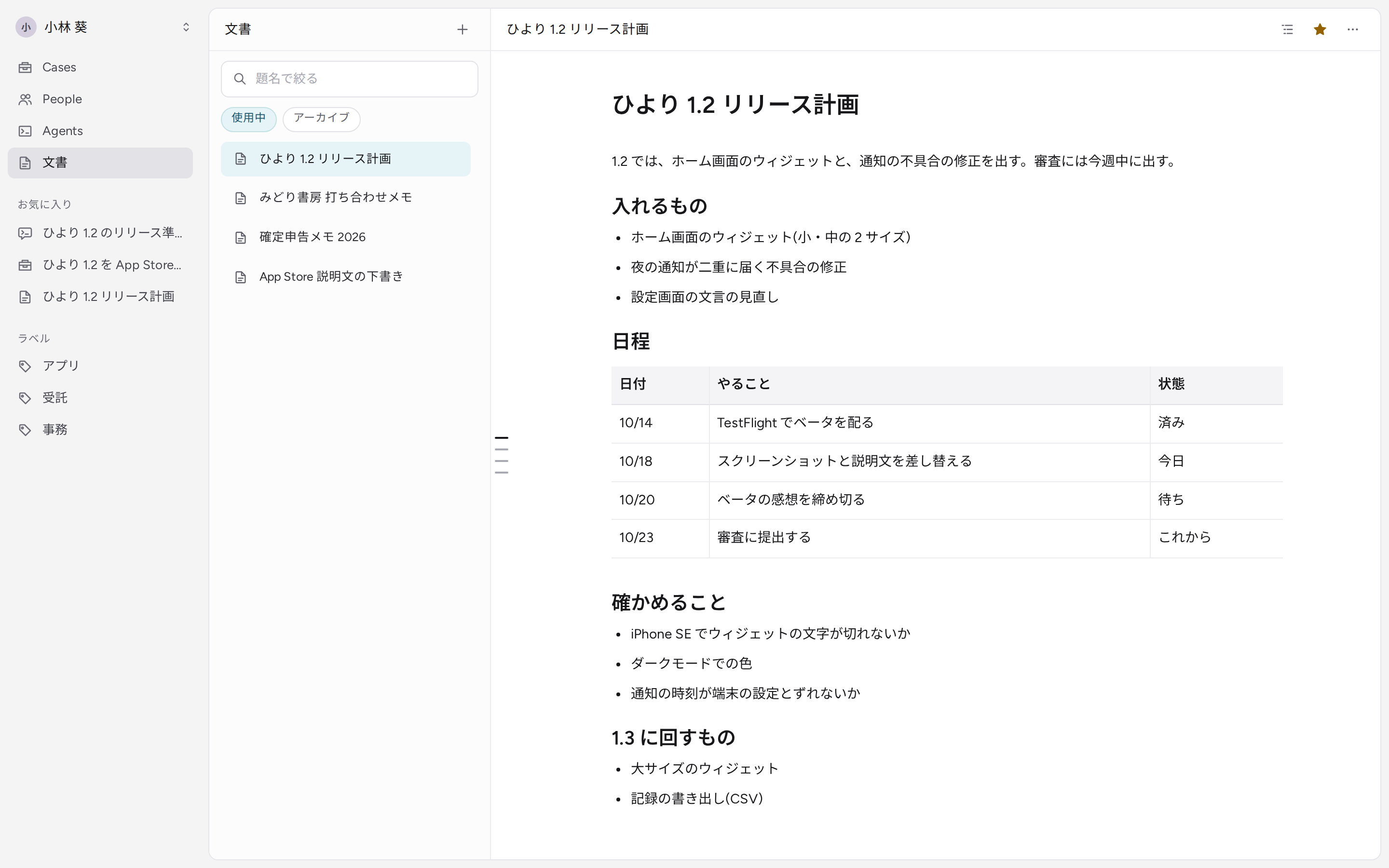Click the Agents terminal icon
Viewport: 1389px width, 868px height.
click(25, 131)
